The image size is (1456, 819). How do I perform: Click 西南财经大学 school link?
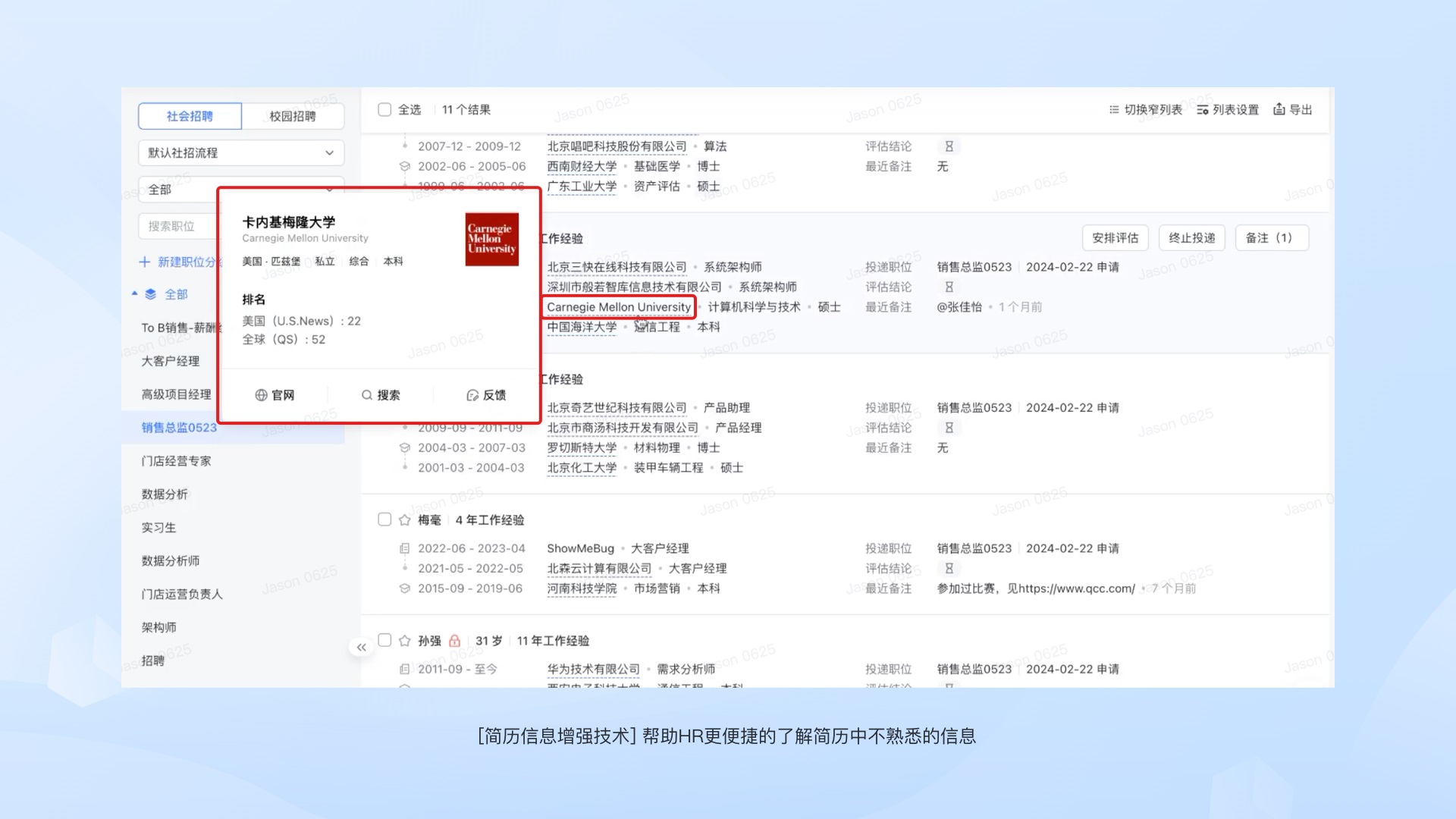click(582, 166)
